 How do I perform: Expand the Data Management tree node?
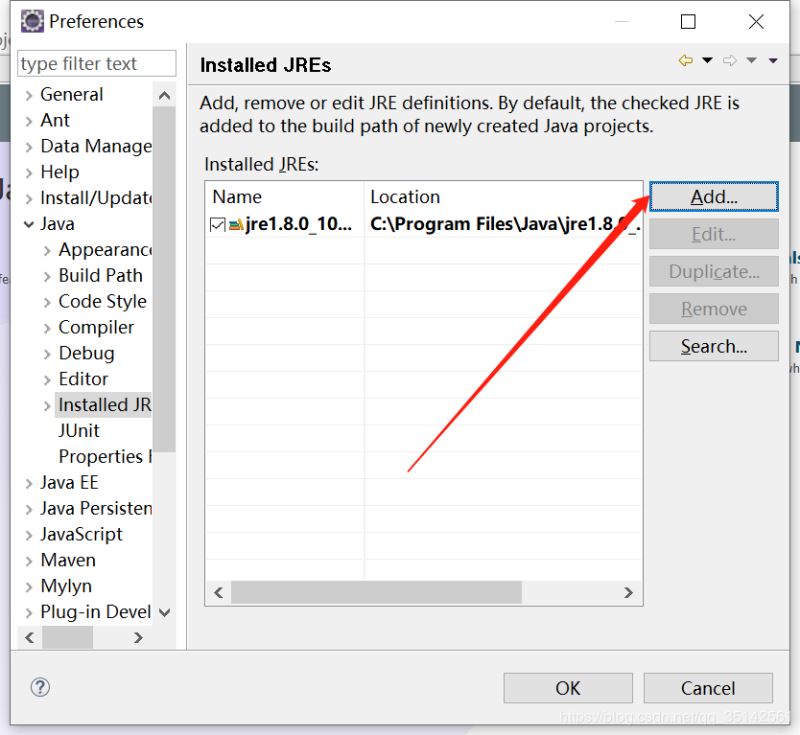point(29,147)
